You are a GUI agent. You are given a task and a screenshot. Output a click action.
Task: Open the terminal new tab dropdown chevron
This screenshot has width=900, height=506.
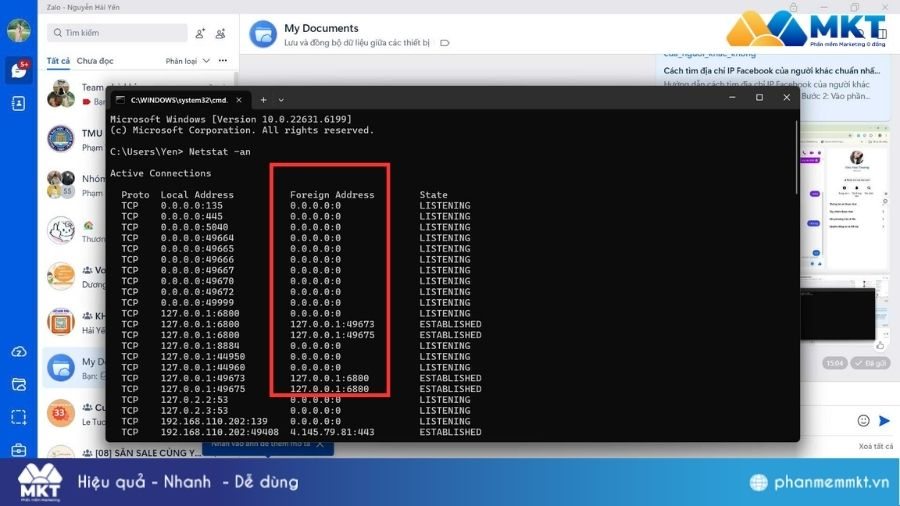[x=281, y=100]
